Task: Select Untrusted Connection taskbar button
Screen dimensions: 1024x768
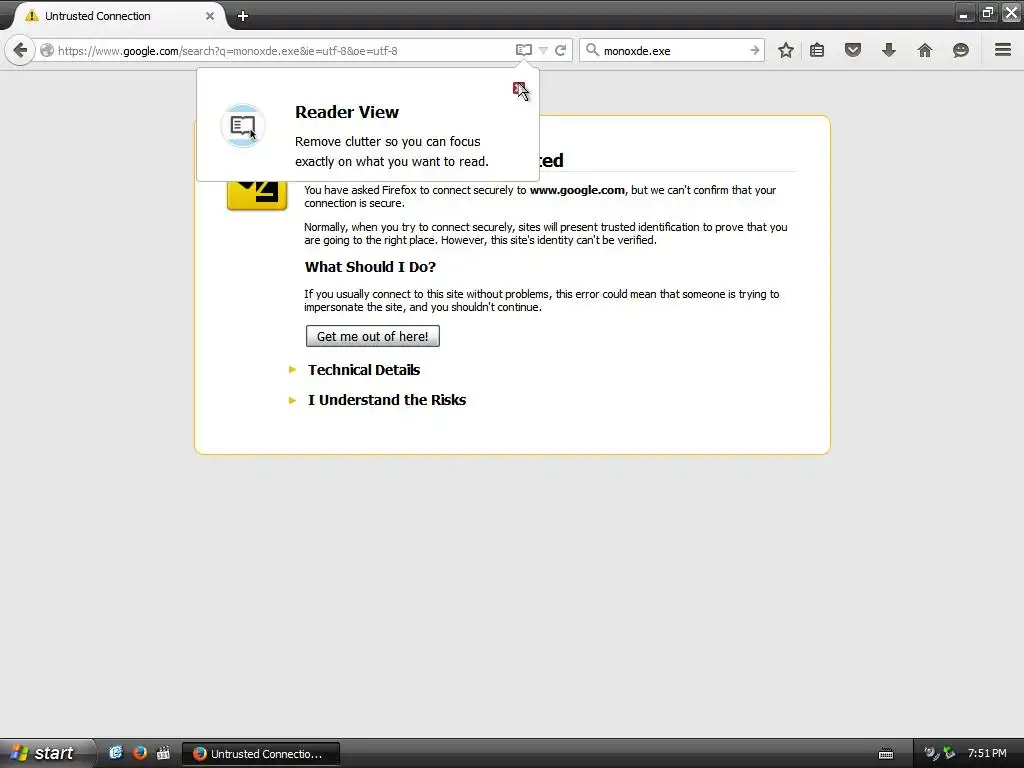Action: [261, 754]
